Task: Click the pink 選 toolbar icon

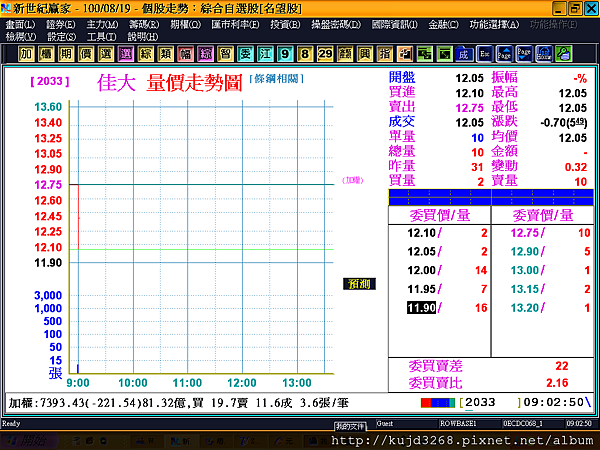Action: click(x=126, y=54)
